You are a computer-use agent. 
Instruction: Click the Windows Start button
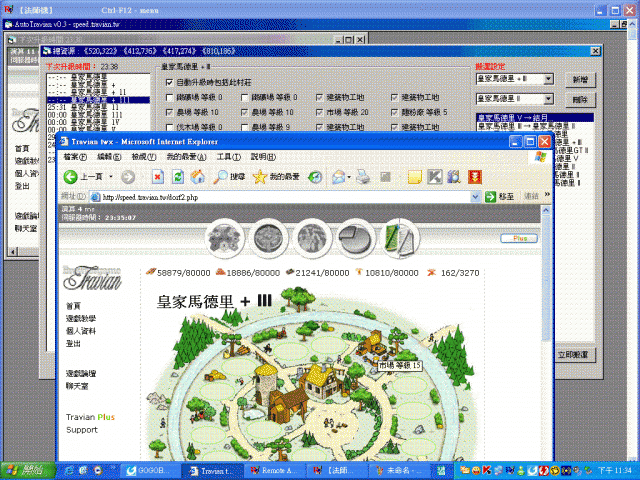(x=28, y=470)
